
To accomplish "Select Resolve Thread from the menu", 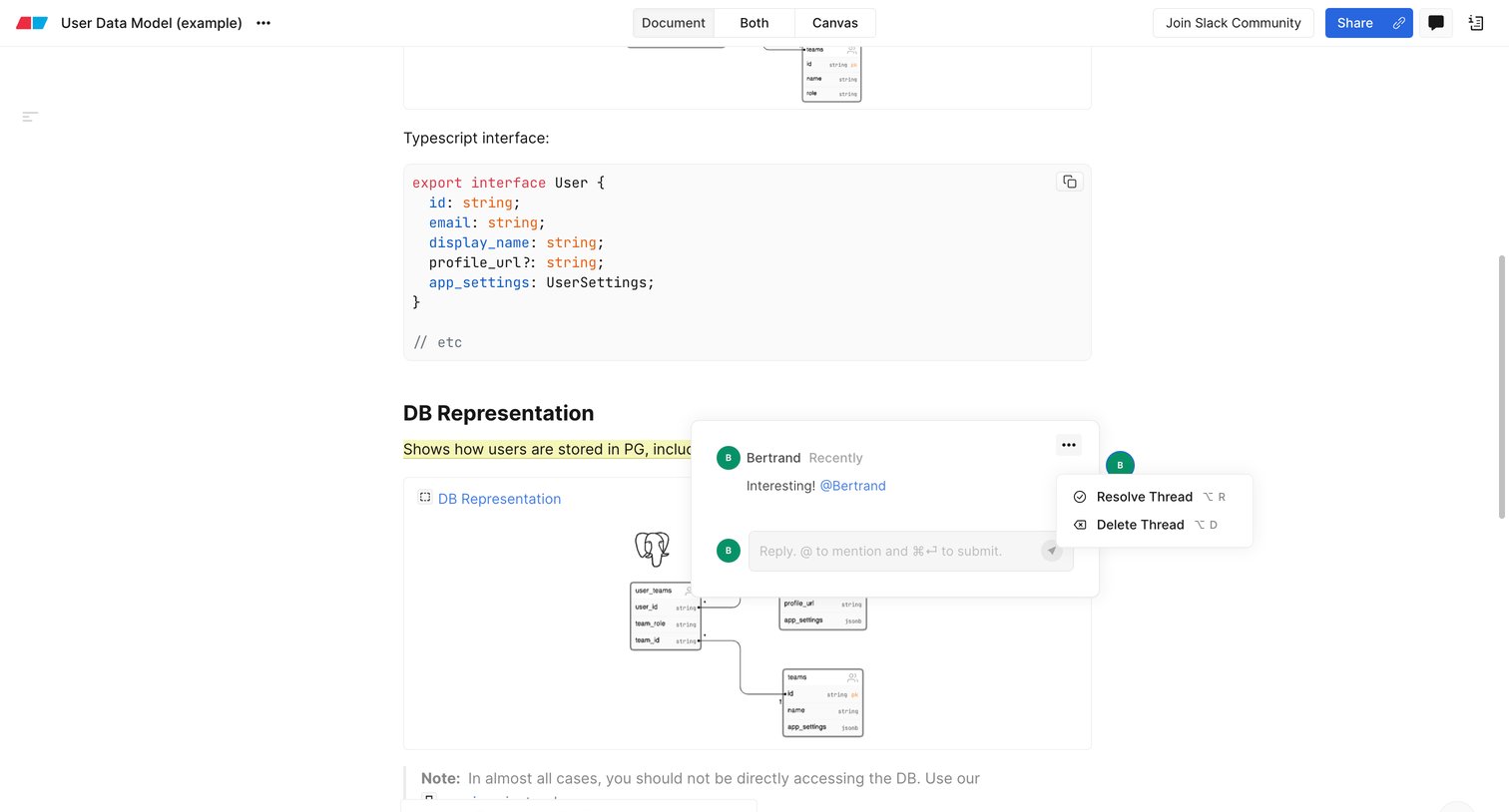I will [x=1155, y=497].
